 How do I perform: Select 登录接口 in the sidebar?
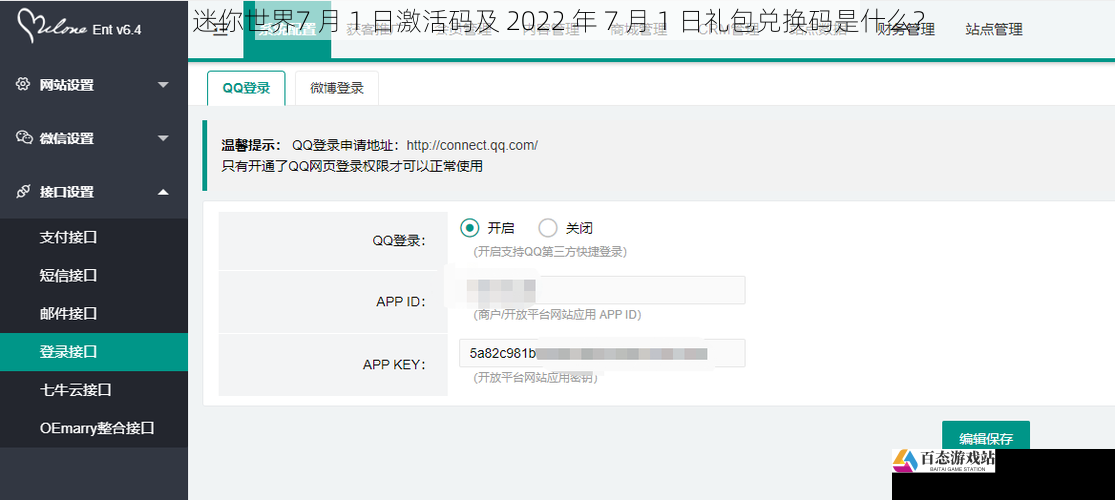click(x=94, y=352)
